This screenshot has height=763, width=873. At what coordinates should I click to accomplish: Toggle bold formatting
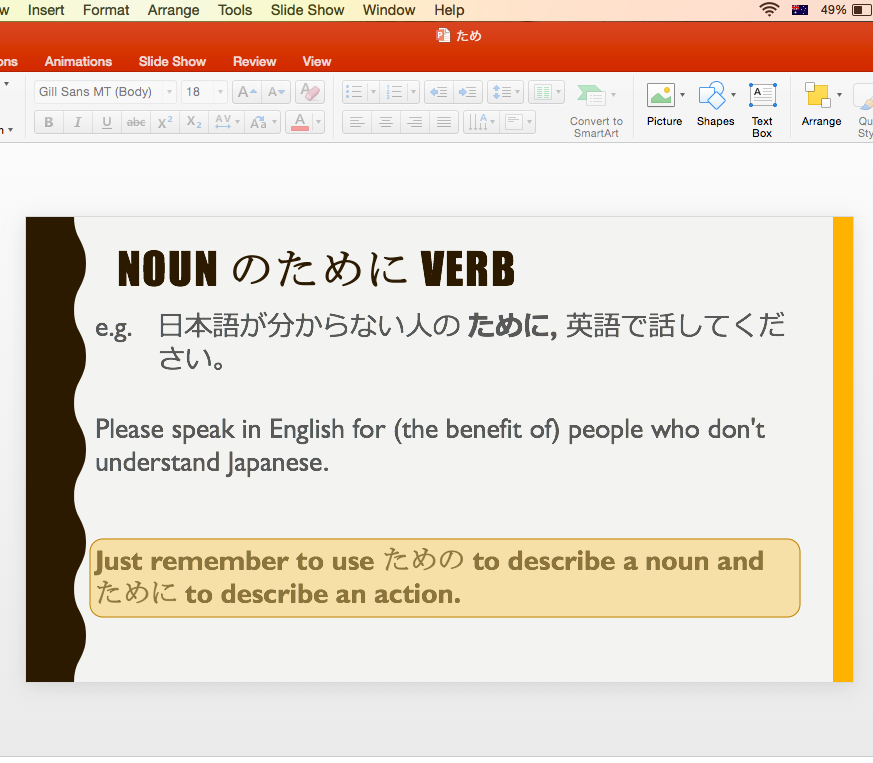point(48,122)
